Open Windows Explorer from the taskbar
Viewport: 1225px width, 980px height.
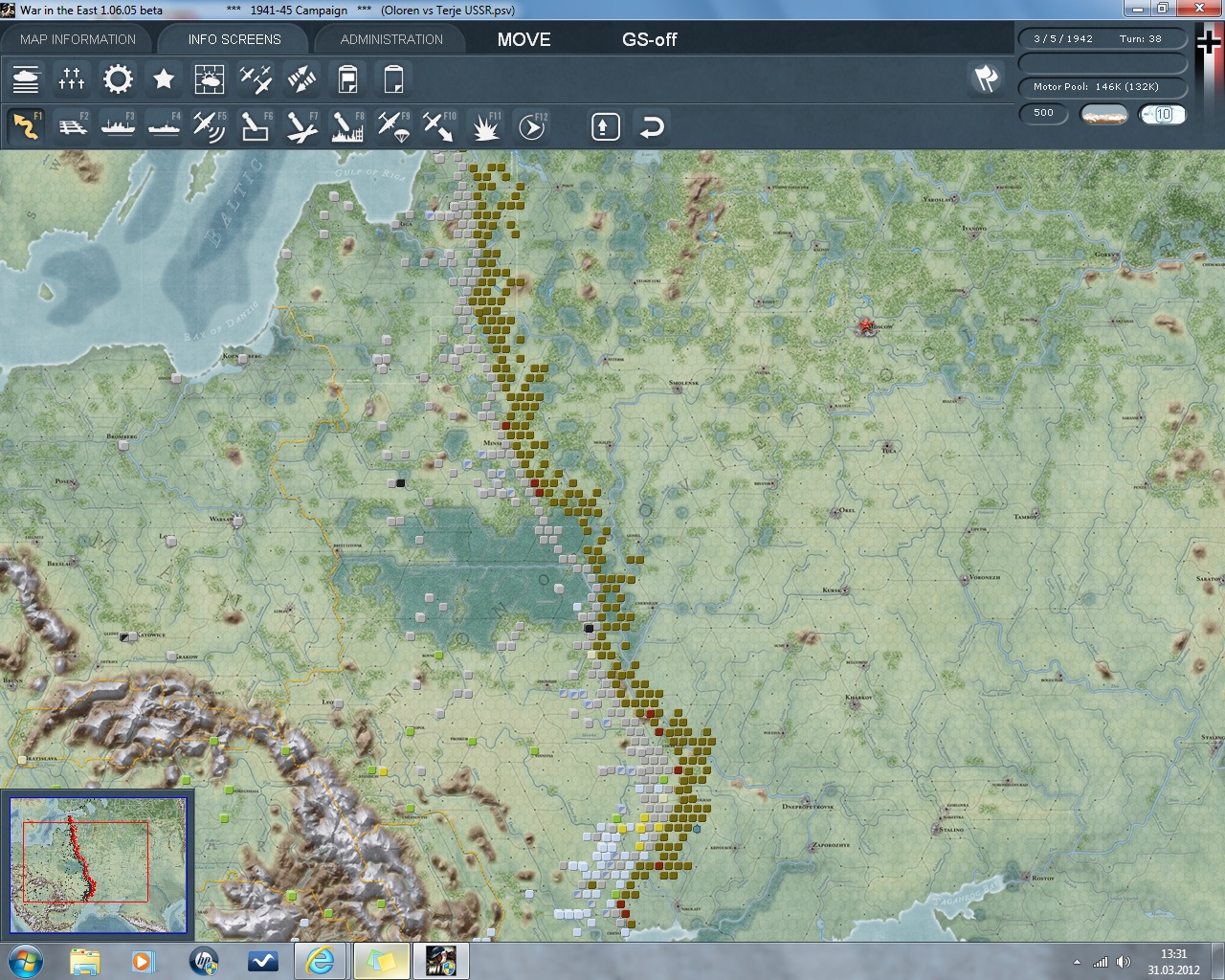click(84, 961)
